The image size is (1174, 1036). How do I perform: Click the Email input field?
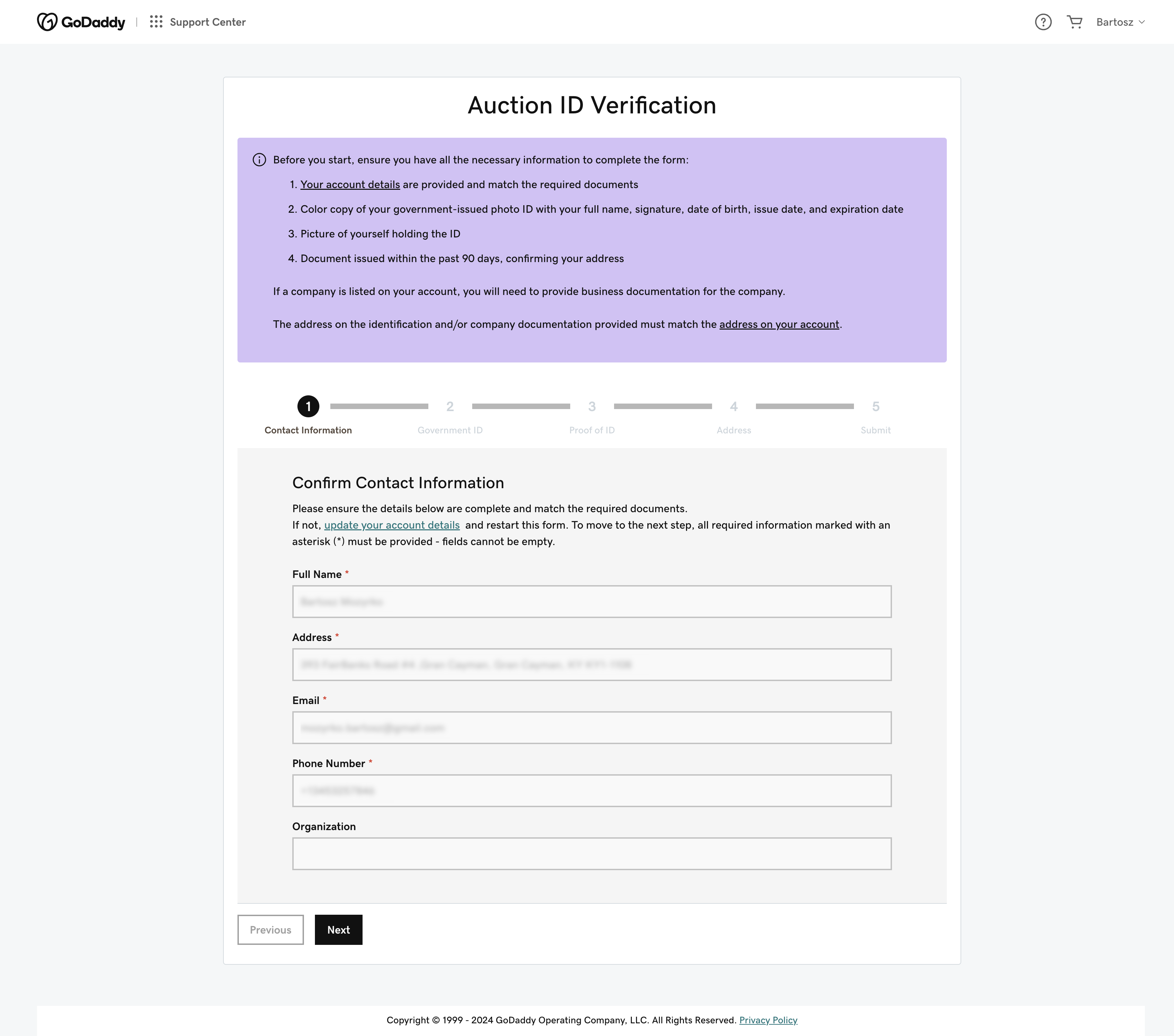tap(591, 727)
